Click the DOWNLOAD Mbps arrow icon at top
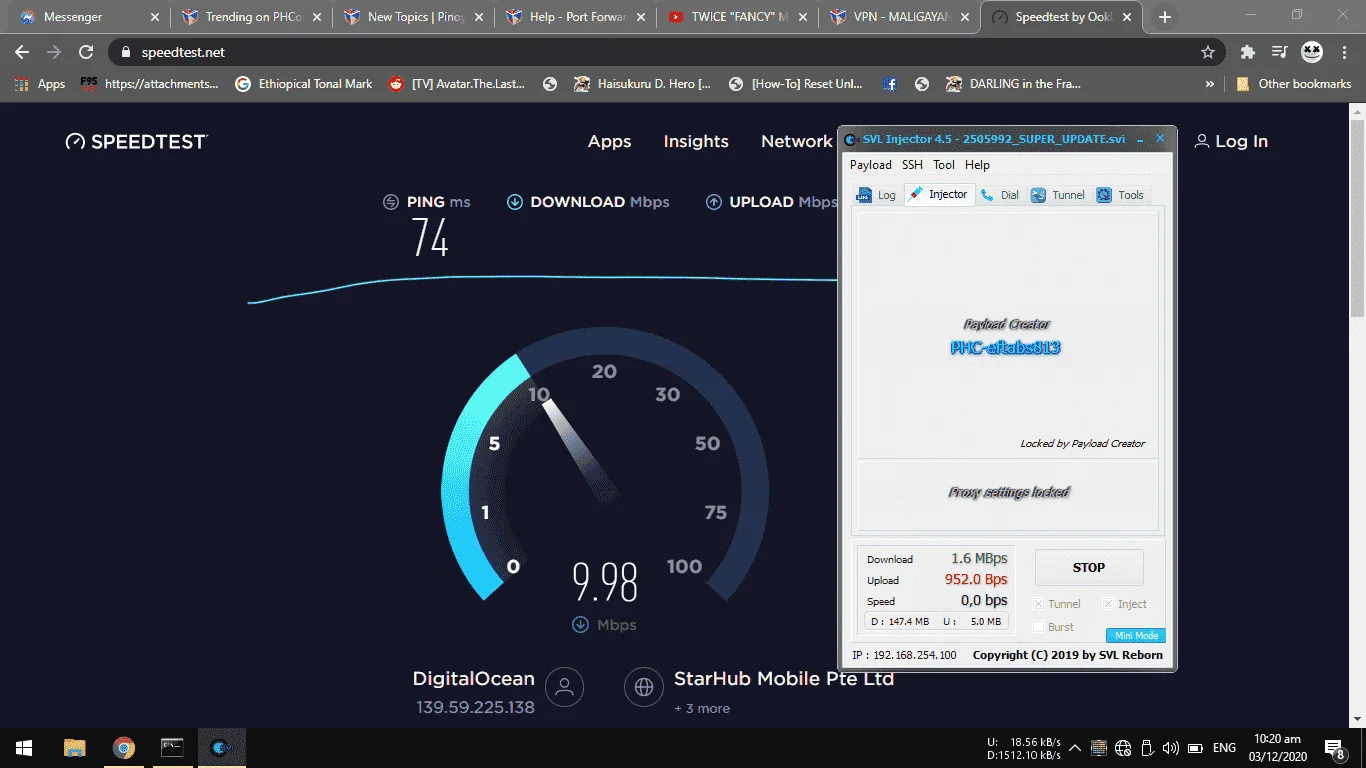 (515, 202)
